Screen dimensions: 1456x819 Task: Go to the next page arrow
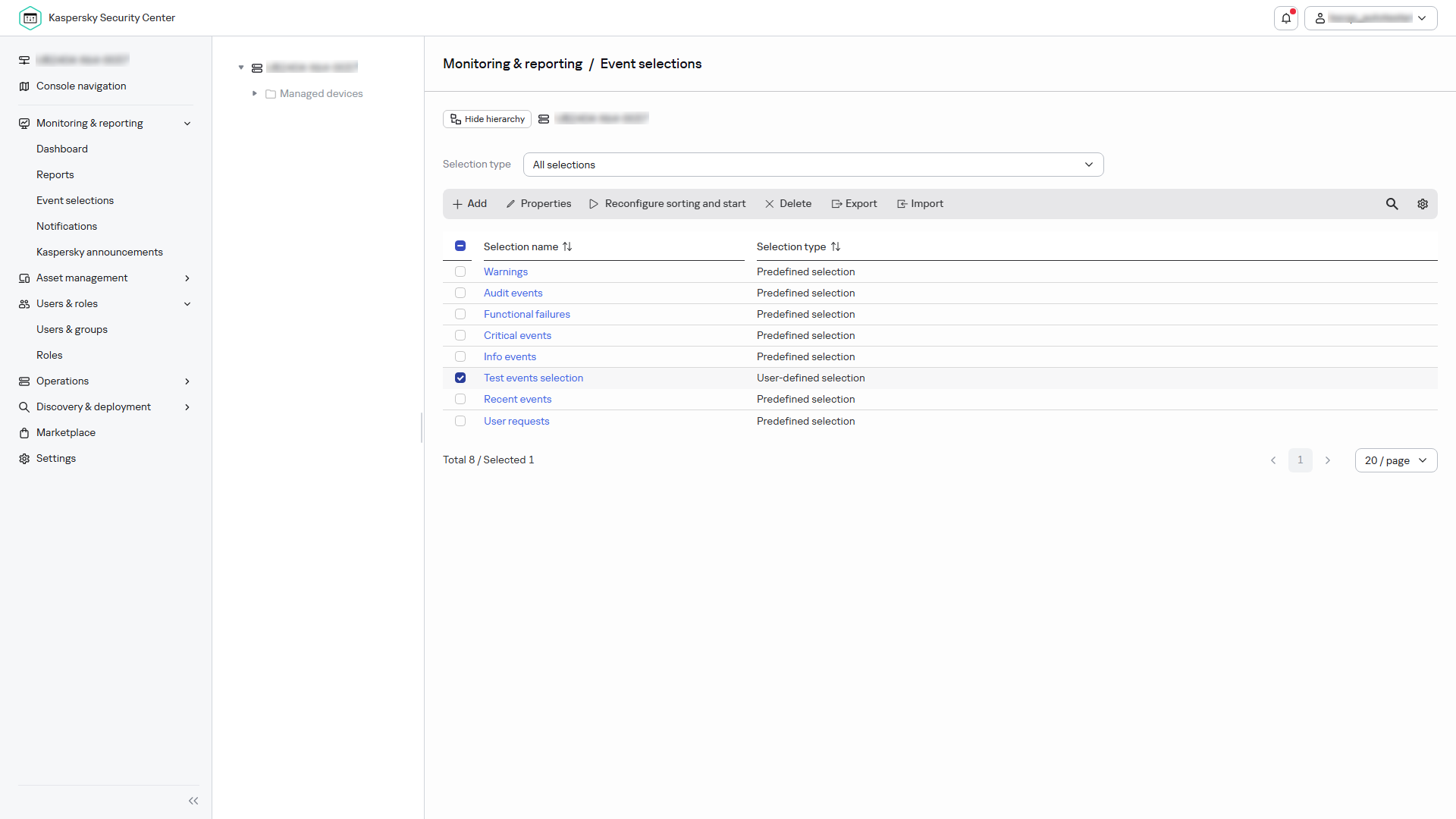pos(1328,460)
